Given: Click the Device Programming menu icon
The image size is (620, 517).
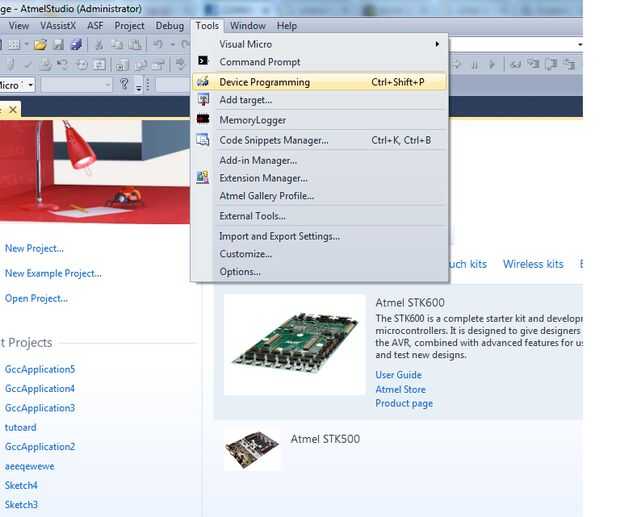Looking at the screenshot, I should pyautogui.click(x=203, y=82).
